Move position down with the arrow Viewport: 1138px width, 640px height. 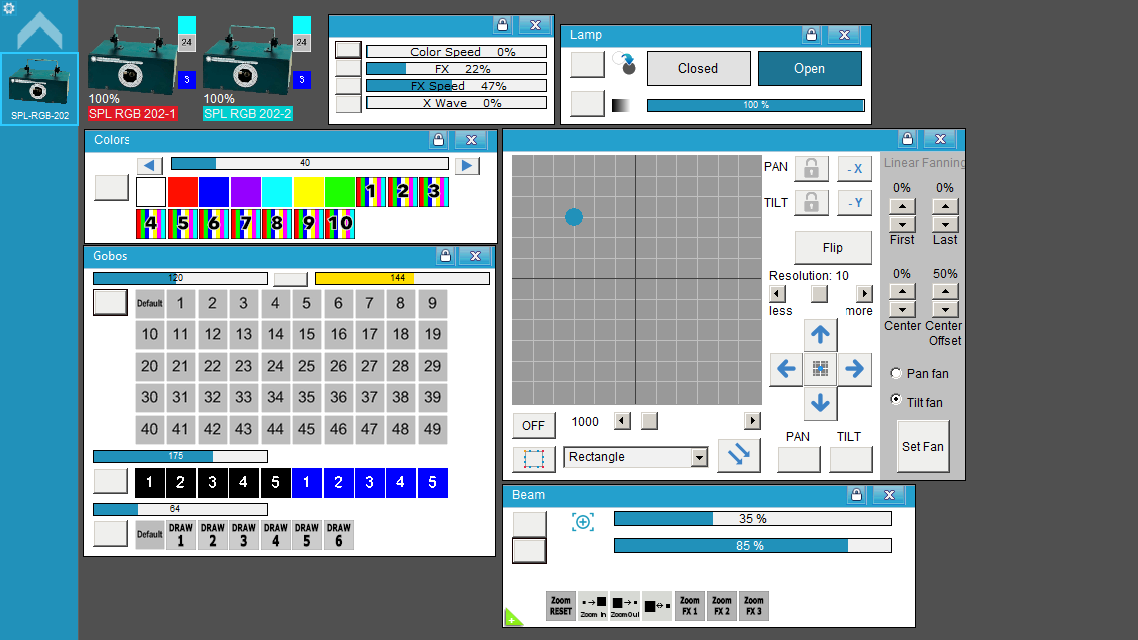click(820, 403)
